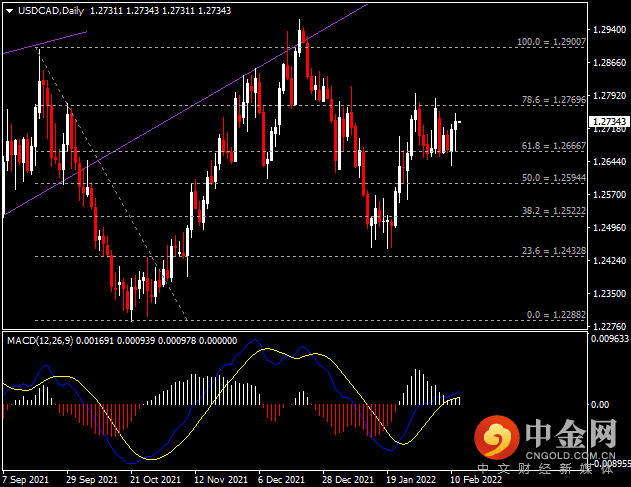Select the 61.8 = 1.26667 Fibonacci label
The width and height of the screenshot is (631, 487).
click(x=550, y=146)
